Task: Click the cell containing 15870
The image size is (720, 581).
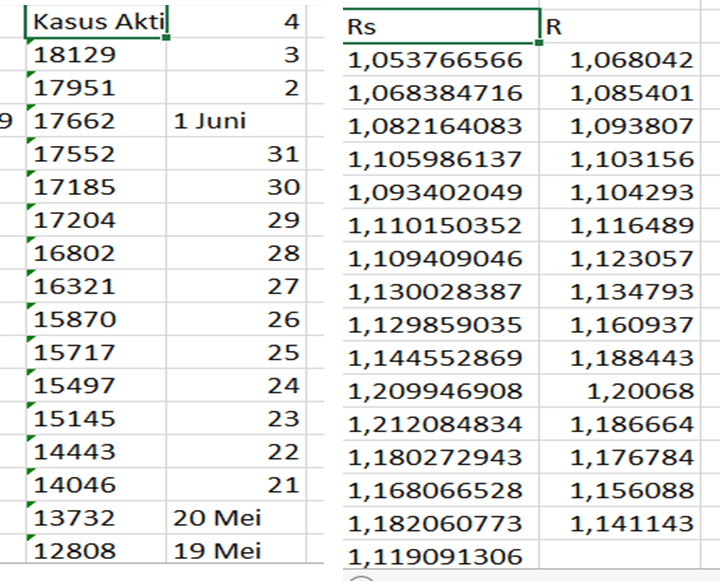Action: click(x=97, y=320)
